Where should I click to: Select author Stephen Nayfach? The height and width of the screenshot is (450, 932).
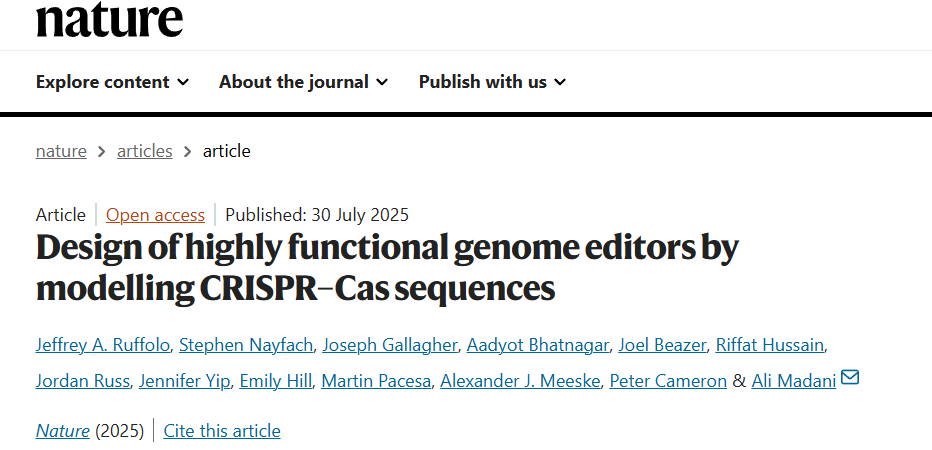coord(246,345)
